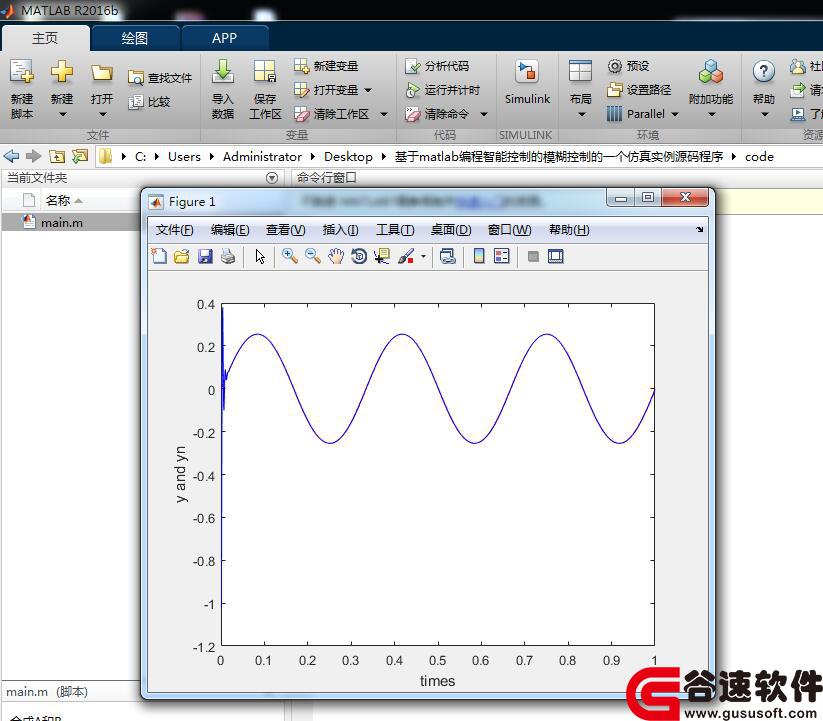Click Run and Time (运行并计时)
The image size is (823, 721).
pyautogui.click(x=443, y=90)
